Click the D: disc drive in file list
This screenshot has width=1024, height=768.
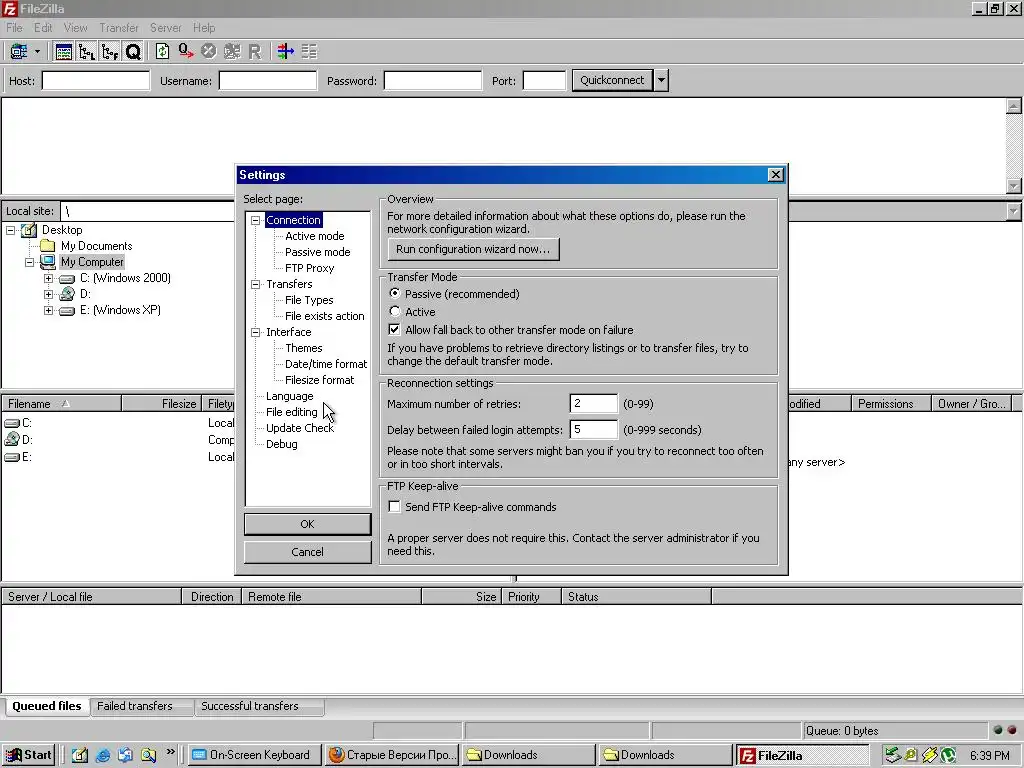[x=12, y=440]
